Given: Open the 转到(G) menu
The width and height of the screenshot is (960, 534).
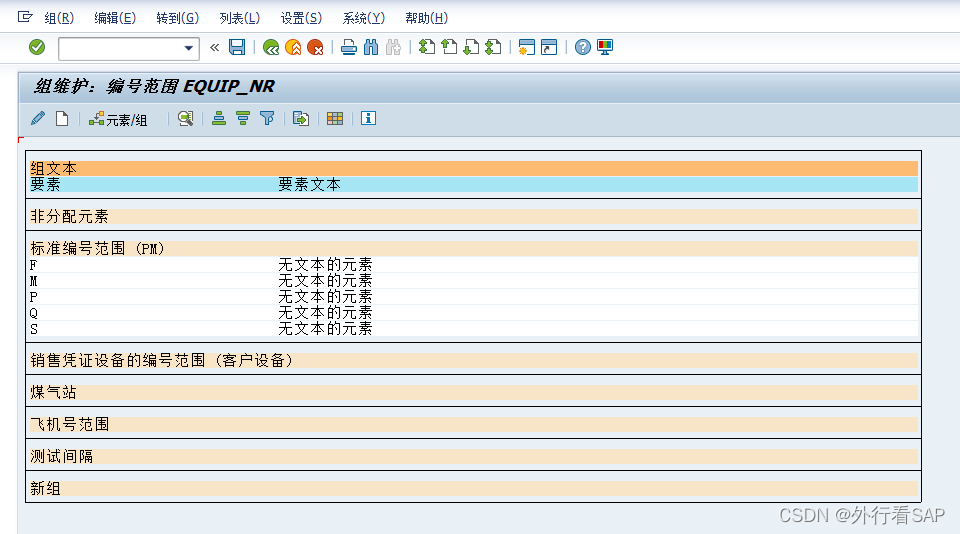Looking at the screenshot, I should 178,18.
